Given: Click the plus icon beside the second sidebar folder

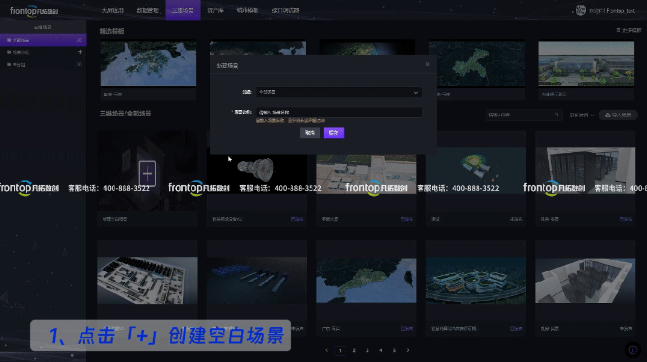Looking at the screenshot, I should tap(80, 52).
